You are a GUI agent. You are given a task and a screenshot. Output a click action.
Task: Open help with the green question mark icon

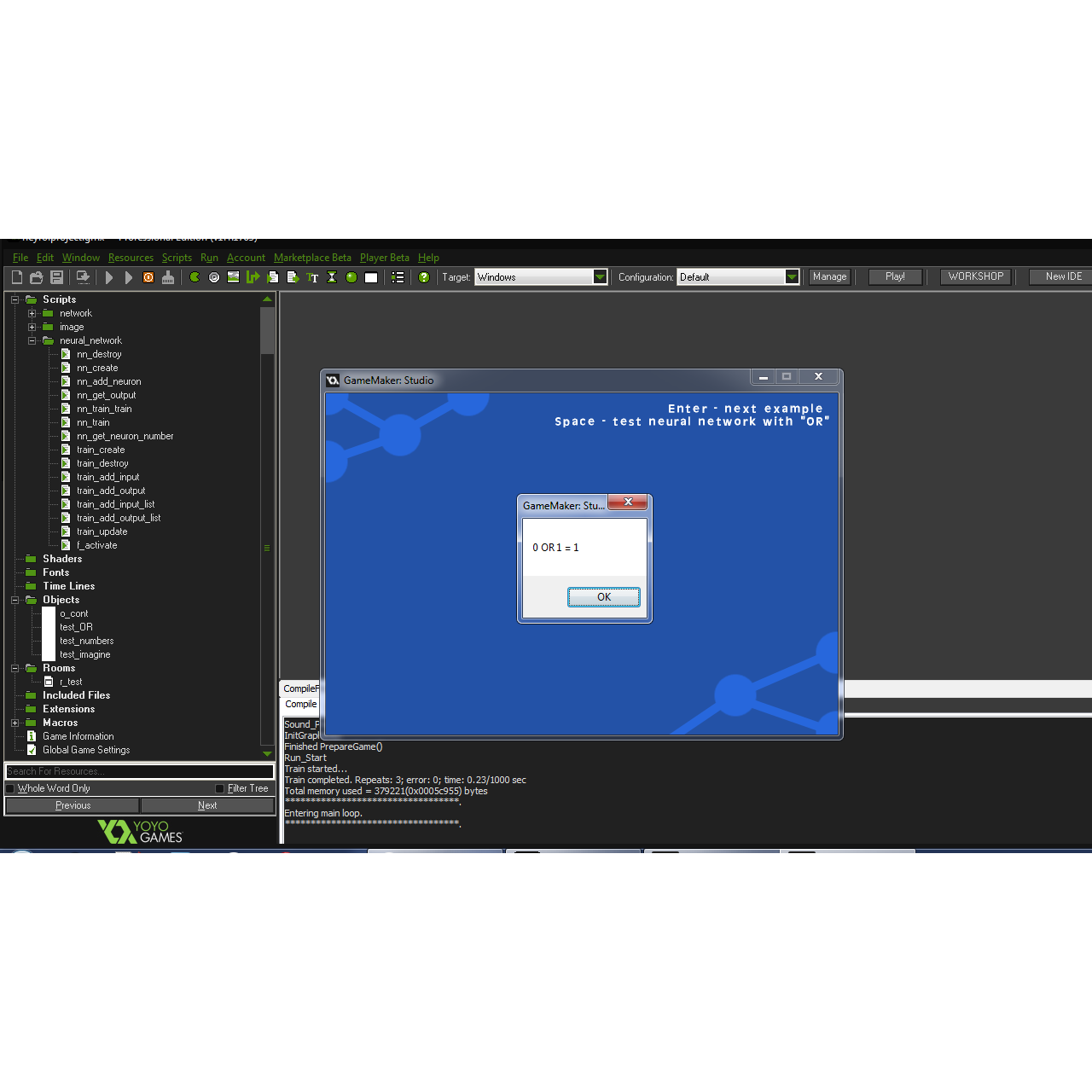tap(424, 277)
